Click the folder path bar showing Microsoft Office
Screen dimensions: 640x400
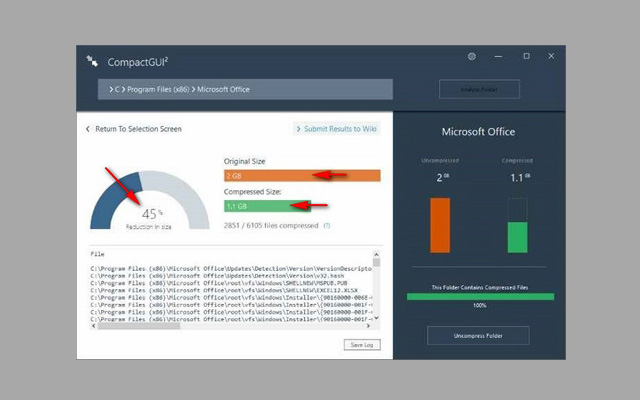coord(245,90)
